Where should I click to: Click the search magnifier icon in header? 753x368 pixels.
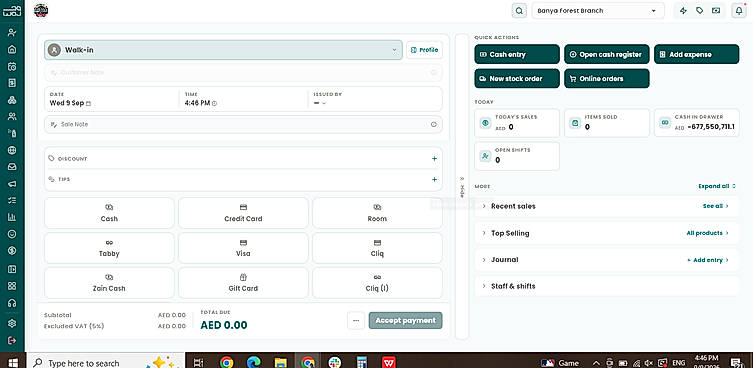pyautogui.click(x=519, y=11)
